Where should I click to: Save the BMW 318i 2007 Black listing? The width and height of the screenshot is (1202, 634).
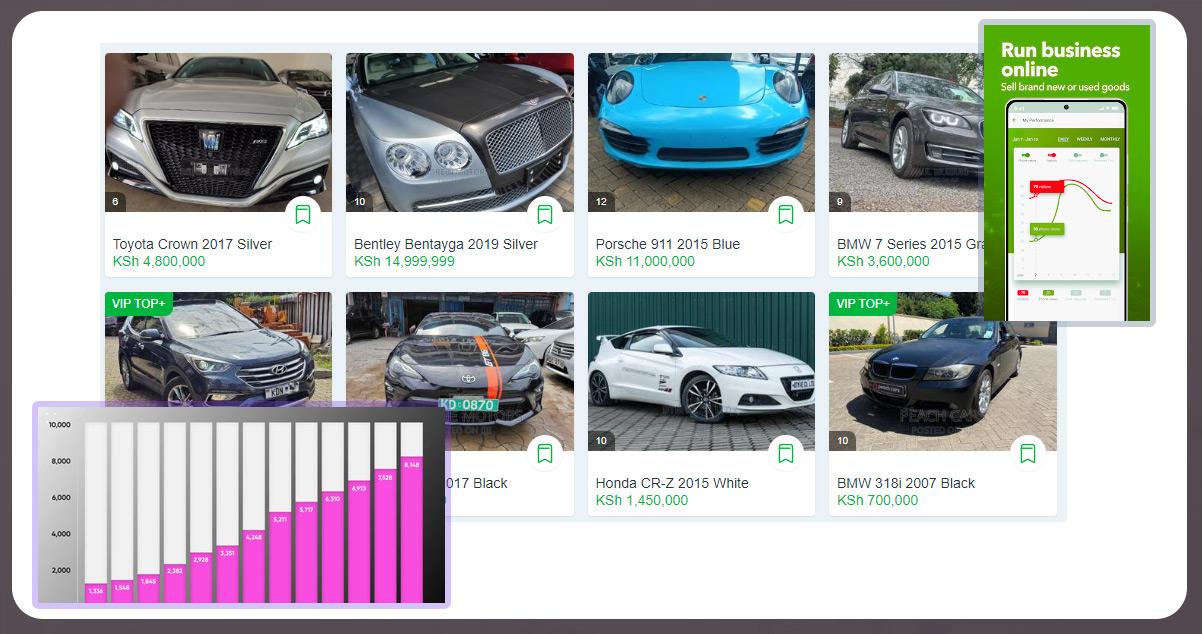[x=1027, y=453]
